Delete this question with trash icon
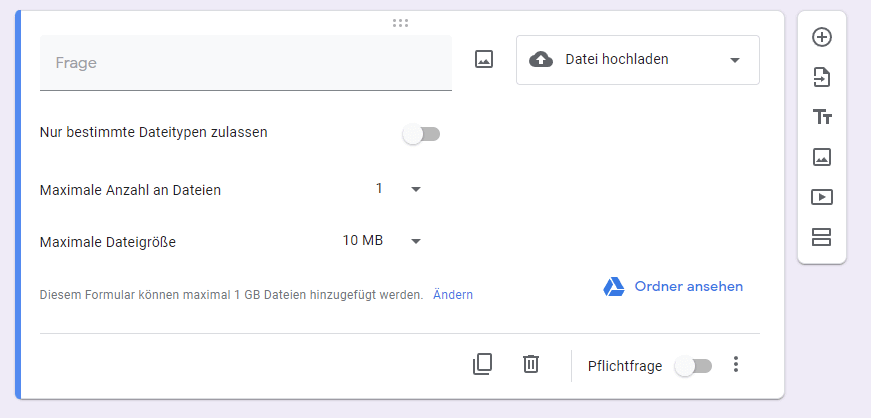This screenshot has height=418, width=871. [x=531, y=365]
